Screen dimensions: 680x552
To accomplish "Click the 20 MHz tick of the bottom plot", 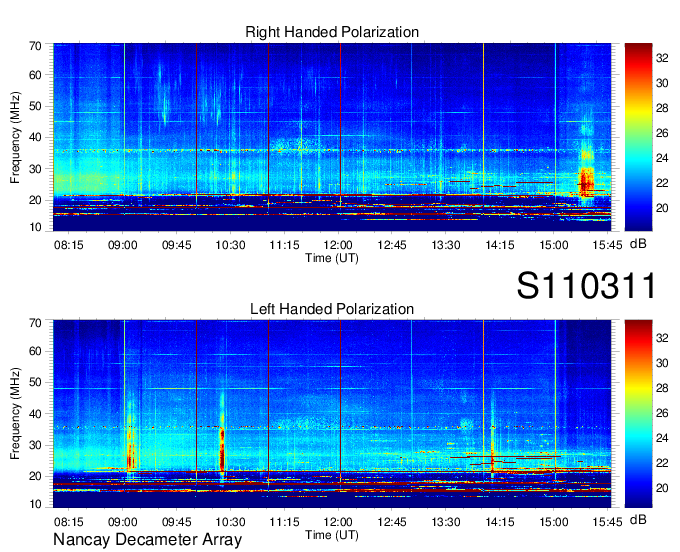I will [x=36, y=477].
